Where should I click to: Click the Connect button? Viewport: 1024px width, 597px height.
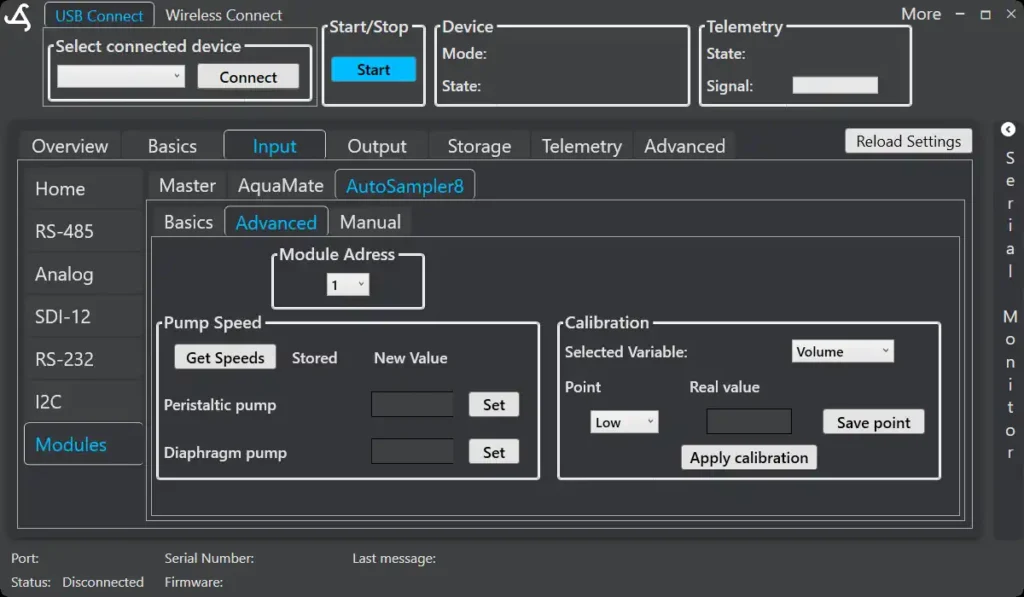pos(248,77)
